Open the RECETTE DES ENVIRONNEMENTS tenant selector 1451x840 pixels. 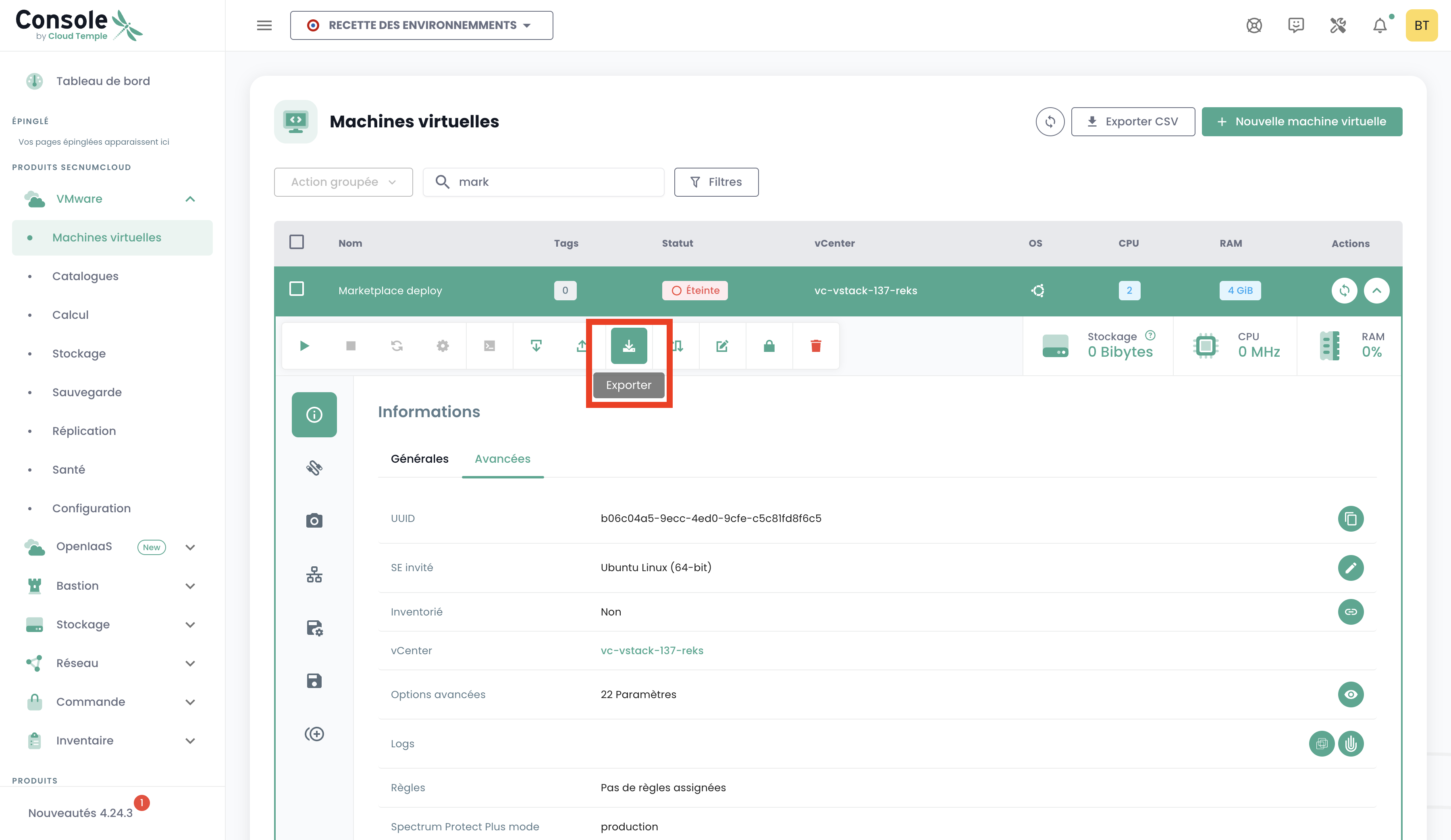coord(421,25)
